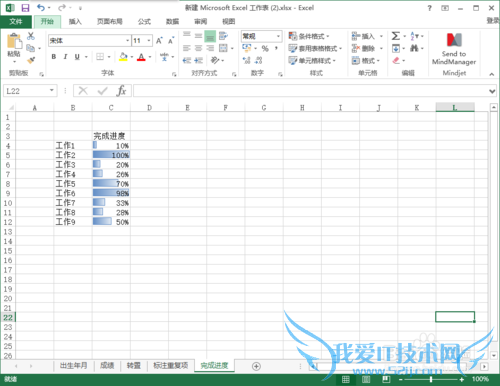Open font name dropdown
500x386 pixels.
pyautogui.click(x=128, y=41)
